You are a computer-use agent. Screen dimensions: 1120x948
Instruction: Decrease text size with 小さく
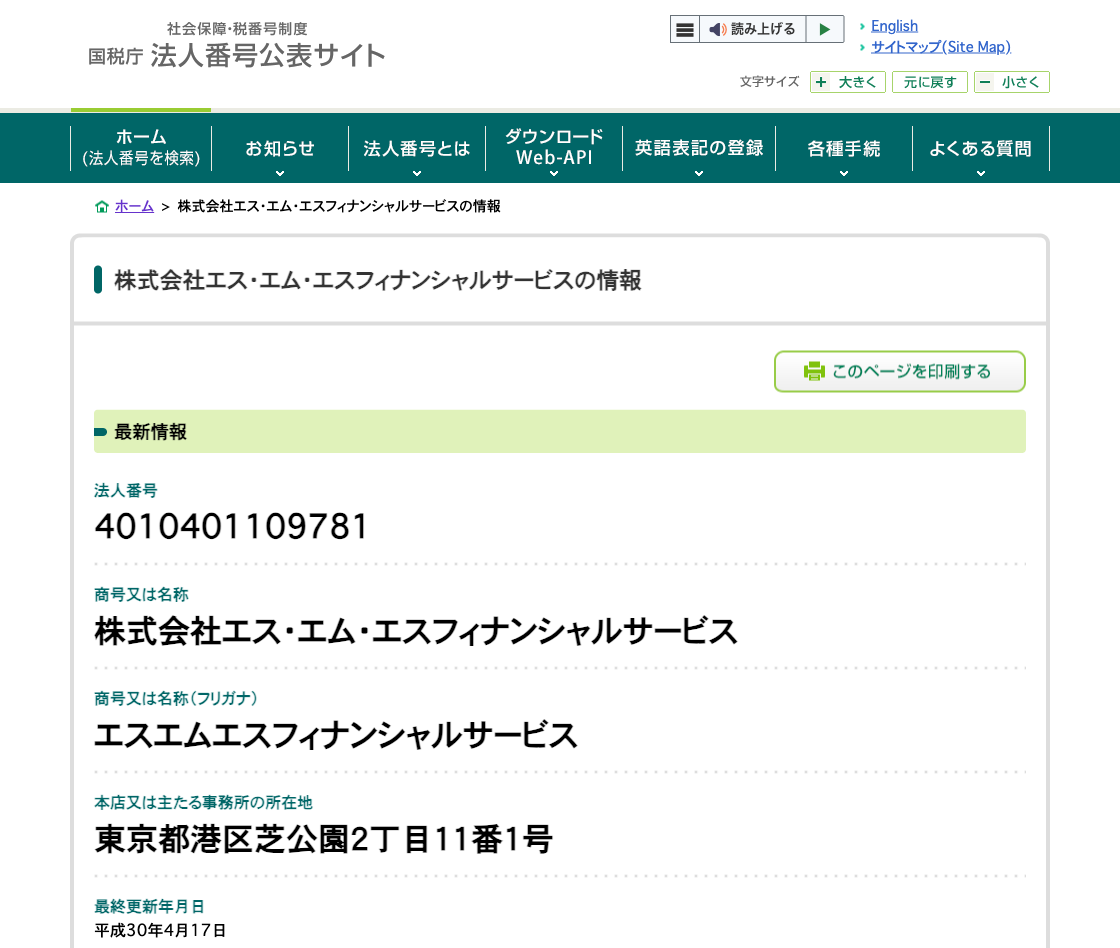pyautogui.click(x=1011, y=82)
